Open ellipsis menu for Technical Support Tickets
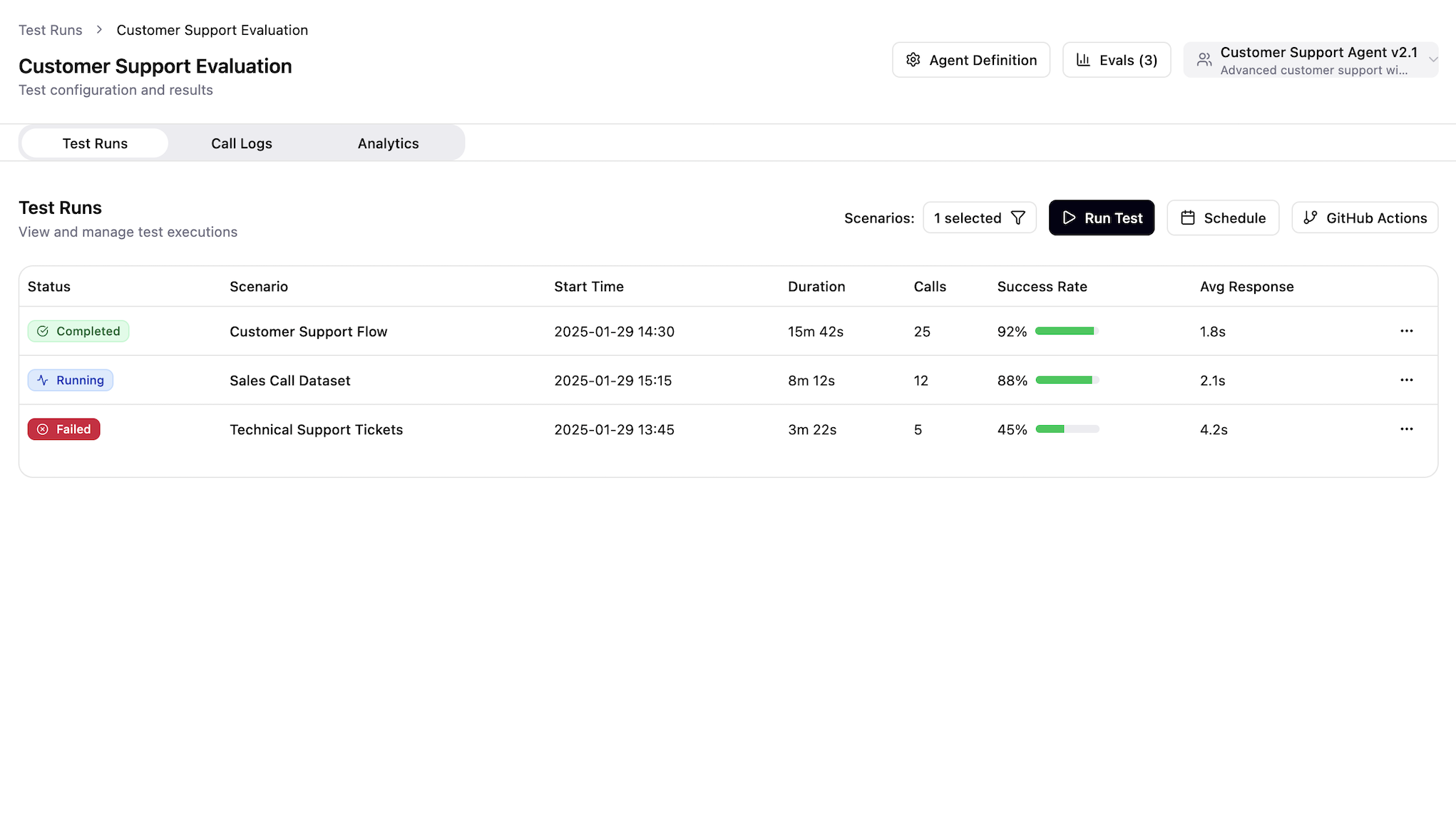 click(x=1406, y=429)
